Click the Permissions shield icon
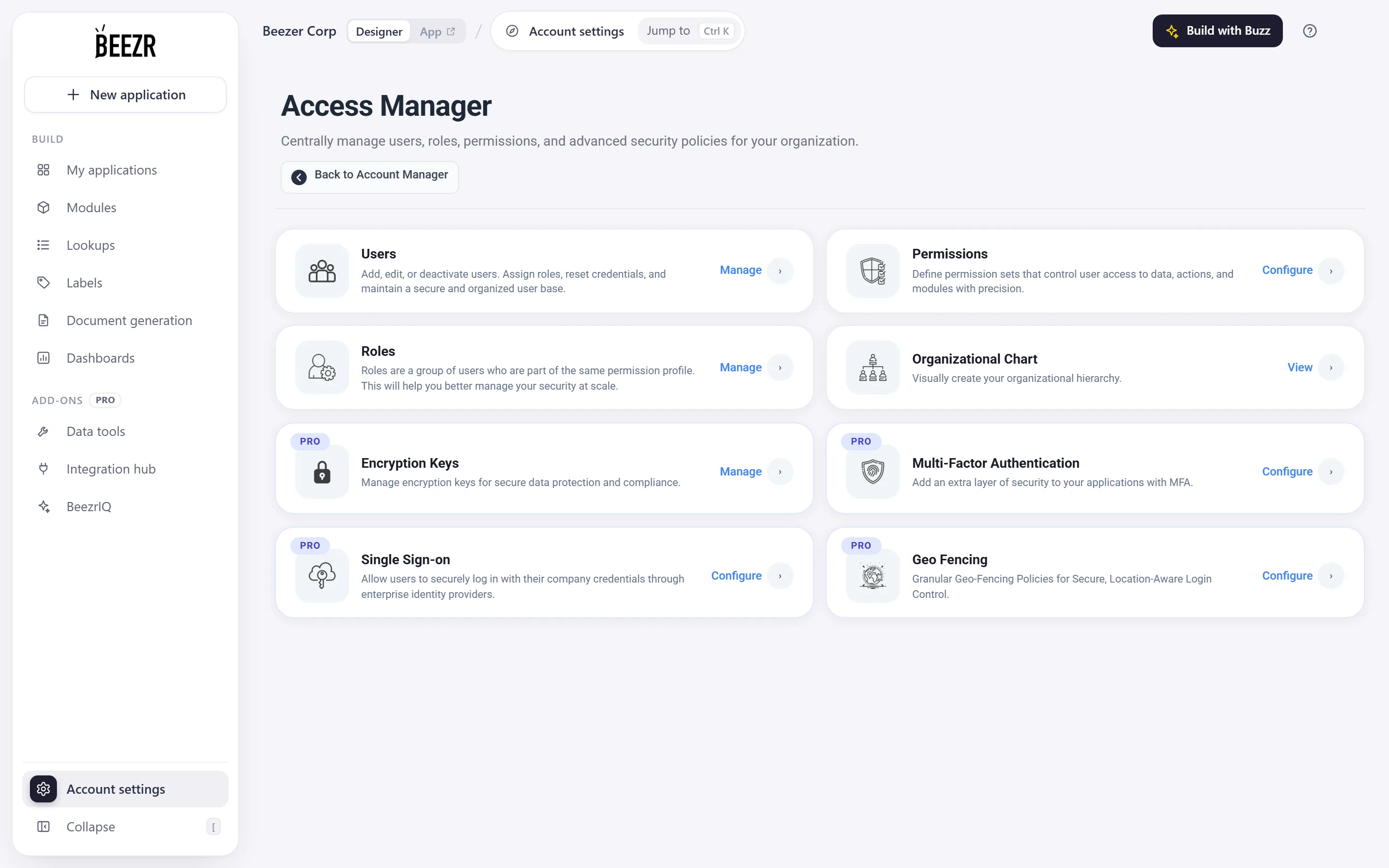The width and height of the screenshot is (1389, 868). pyautogui.click(x=872, y=271)
